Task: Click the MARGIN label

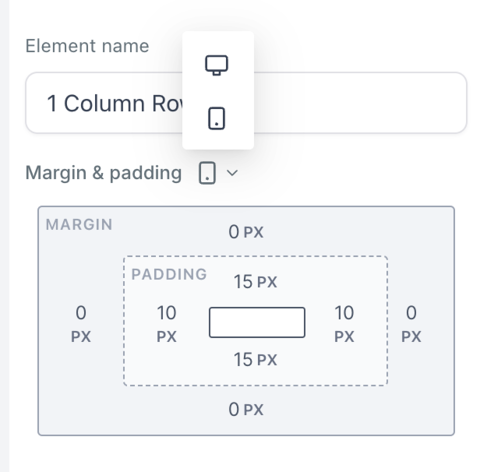Action: [79, 225]
